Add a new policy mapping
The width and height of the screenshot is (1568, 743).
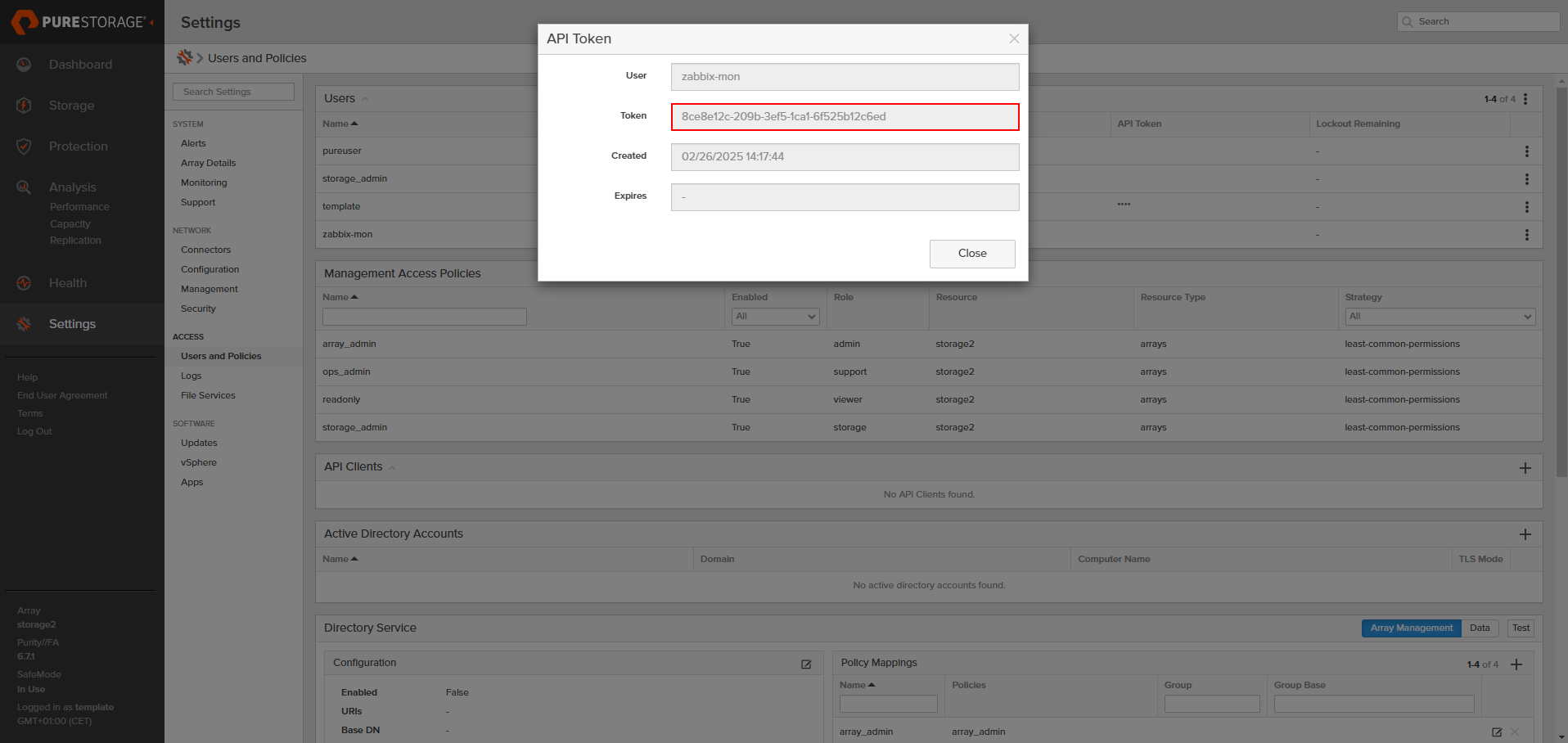coord(1516,664)
